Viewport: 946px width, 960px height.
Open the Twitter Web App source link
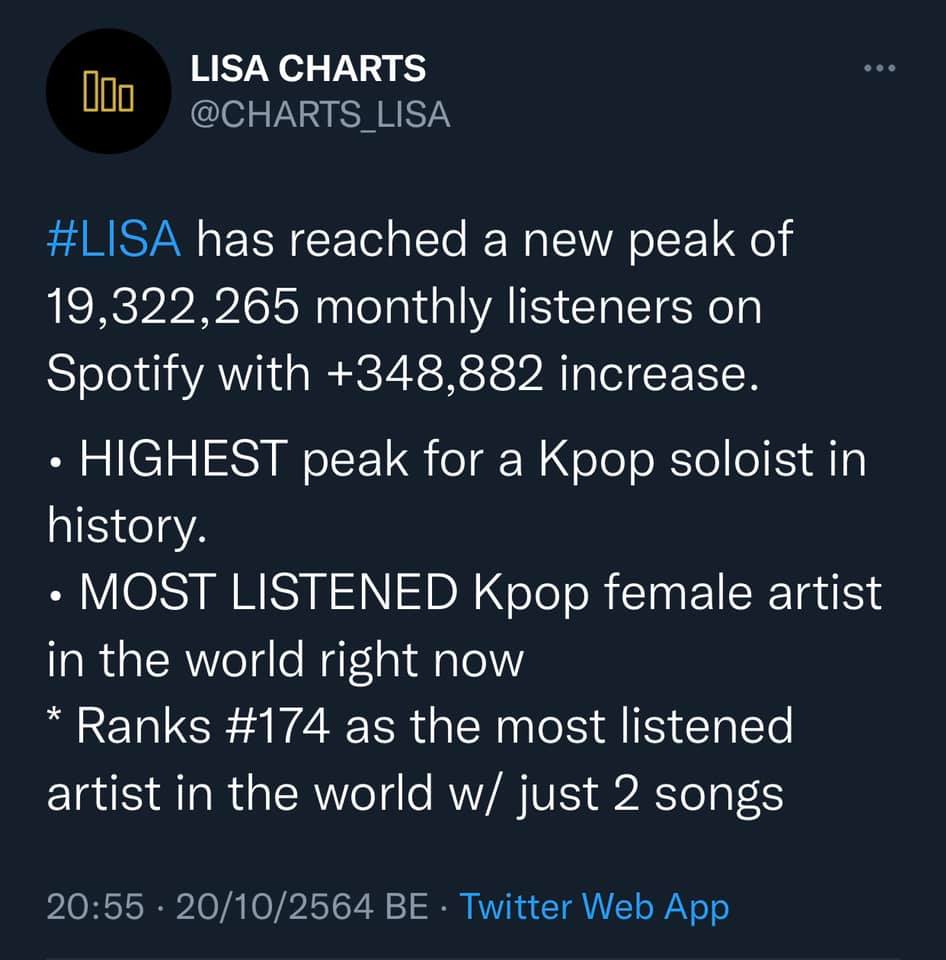click(595, 907)
